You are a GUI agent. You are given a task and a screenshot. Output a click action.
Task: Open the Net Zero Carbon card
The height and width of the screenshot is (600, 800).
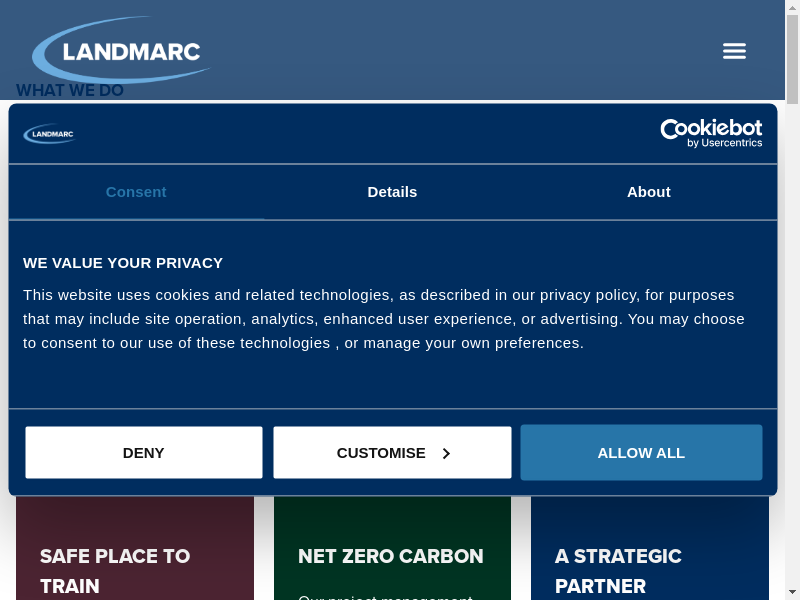[x=391, y=556]
